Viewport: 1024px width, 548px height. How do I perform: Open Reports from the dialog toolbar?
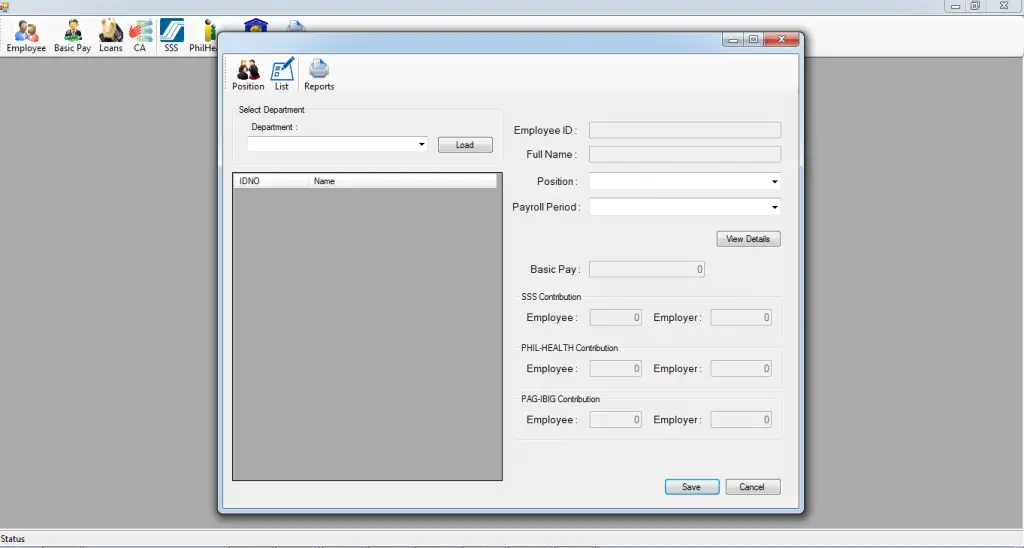pyautogui.click(x=319, y=74)
